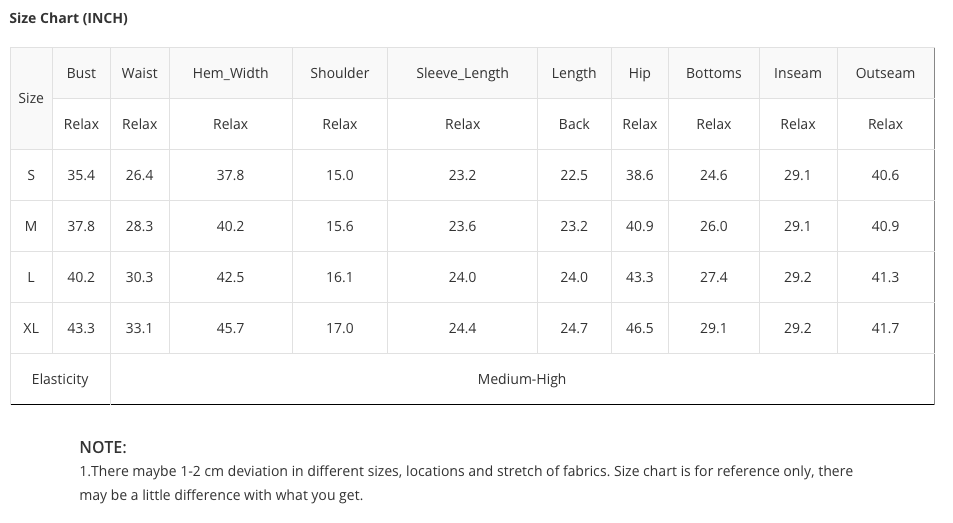Select the Sleeve_Length column header
The width and height of the screenshot is (953, 523).
tap(462, 73)
